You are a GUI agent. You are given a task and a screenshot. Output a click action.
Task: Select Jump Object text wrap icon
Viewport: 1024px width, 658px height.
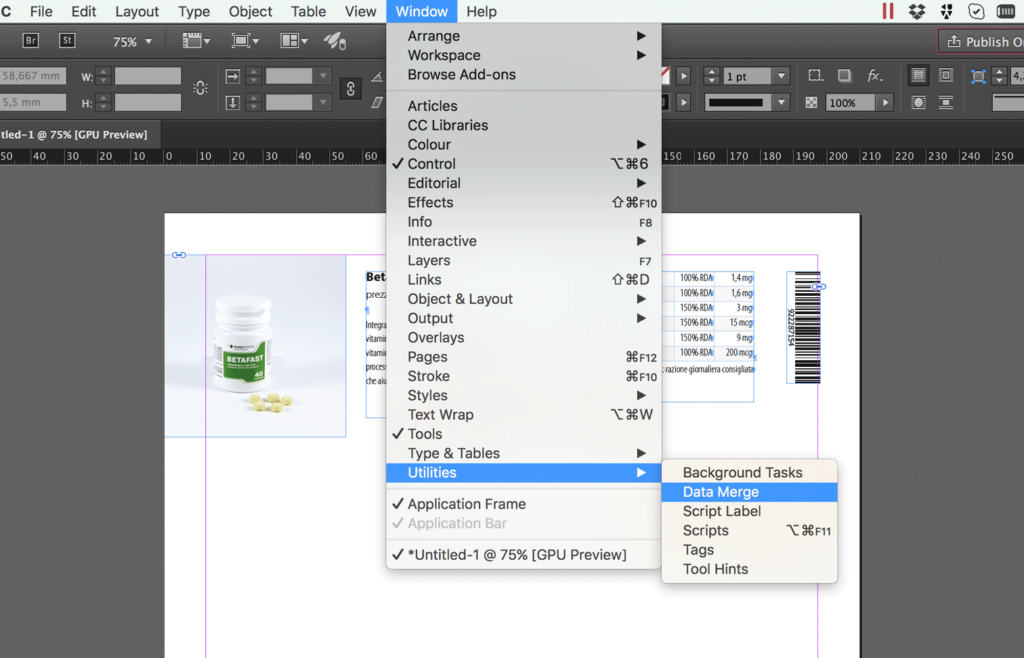point(946,102)
